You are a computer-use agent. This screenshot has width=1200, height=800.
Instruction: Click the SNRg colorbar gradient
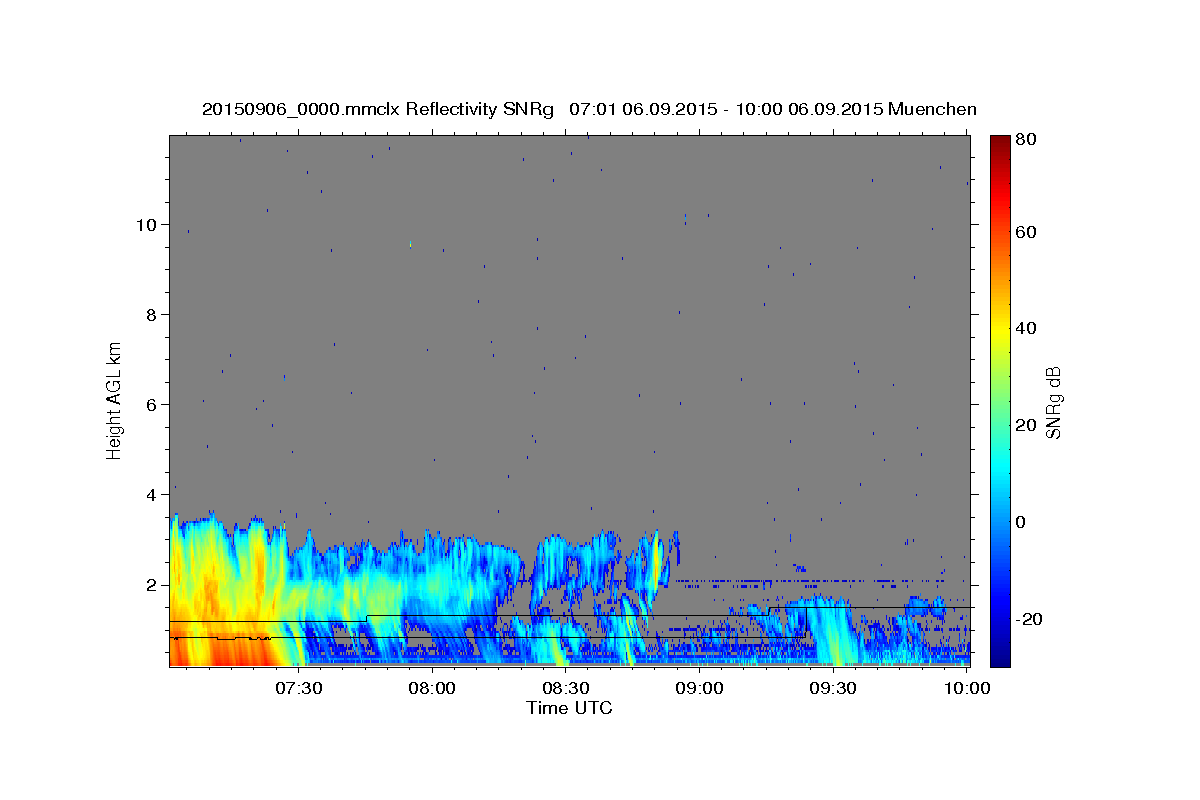tap(1000, 401)
